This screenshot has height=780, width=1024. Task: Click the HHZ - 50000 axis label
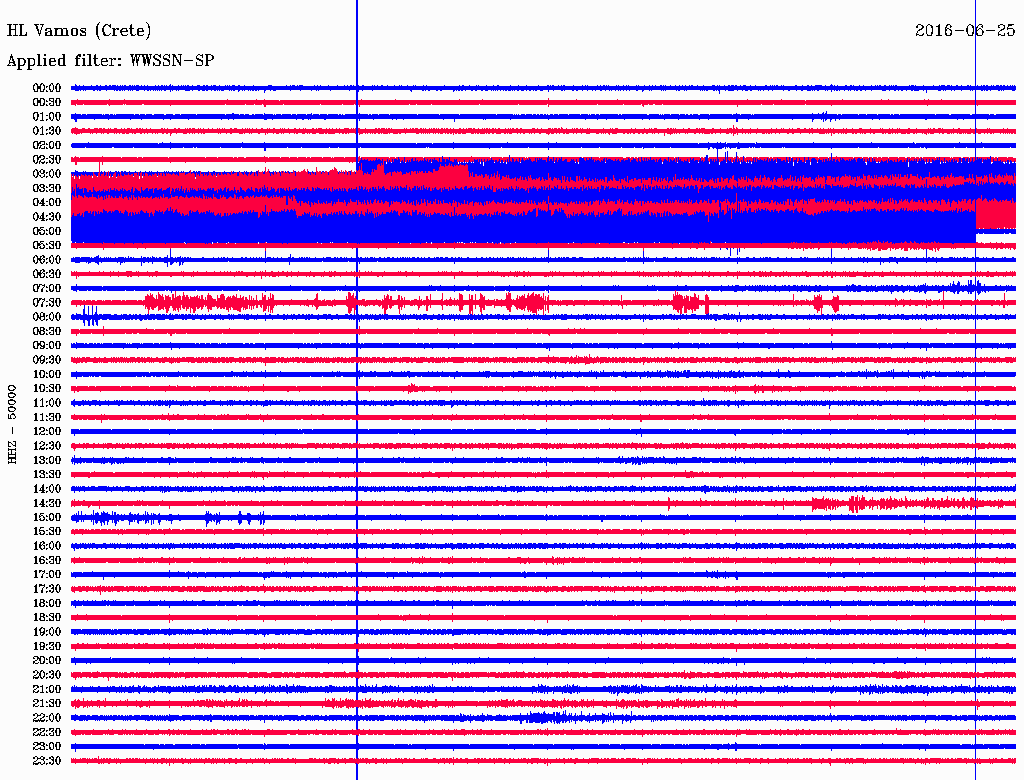click(12, 425)
